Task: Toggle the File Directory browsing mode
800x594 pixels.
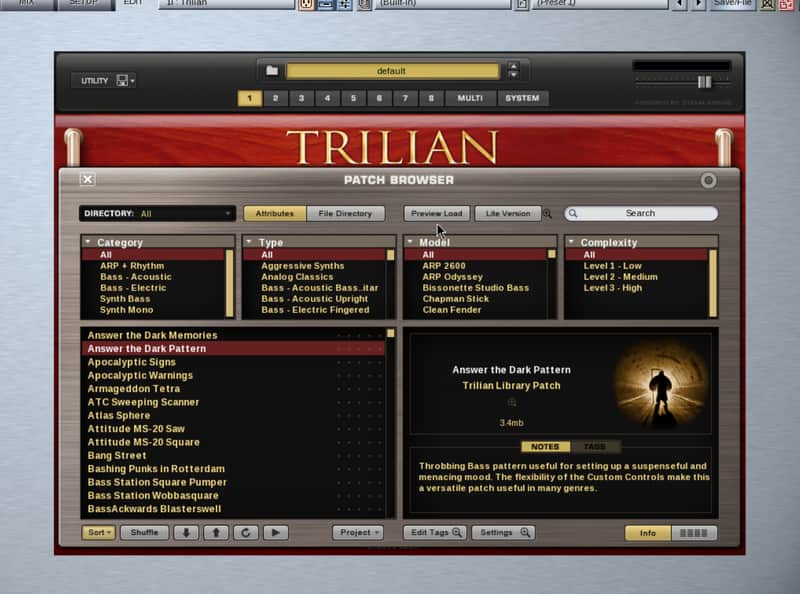Action: (345, 213)
